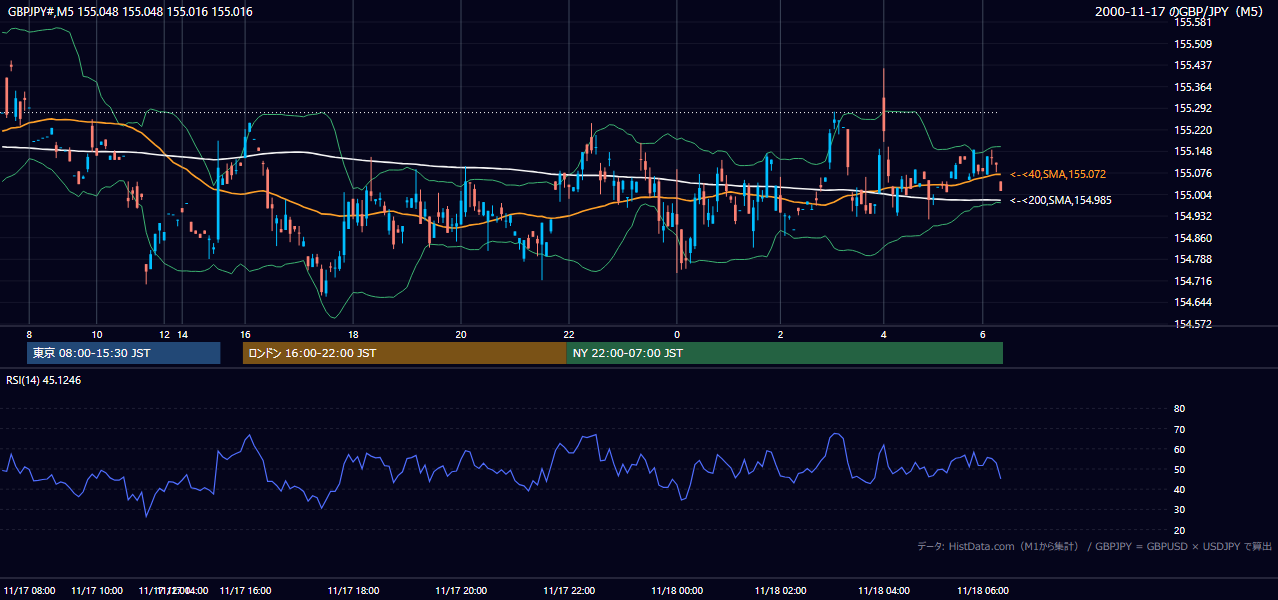Select the 155.220 price axis label
The image size is (1278, 600).
click(1193, 130)
